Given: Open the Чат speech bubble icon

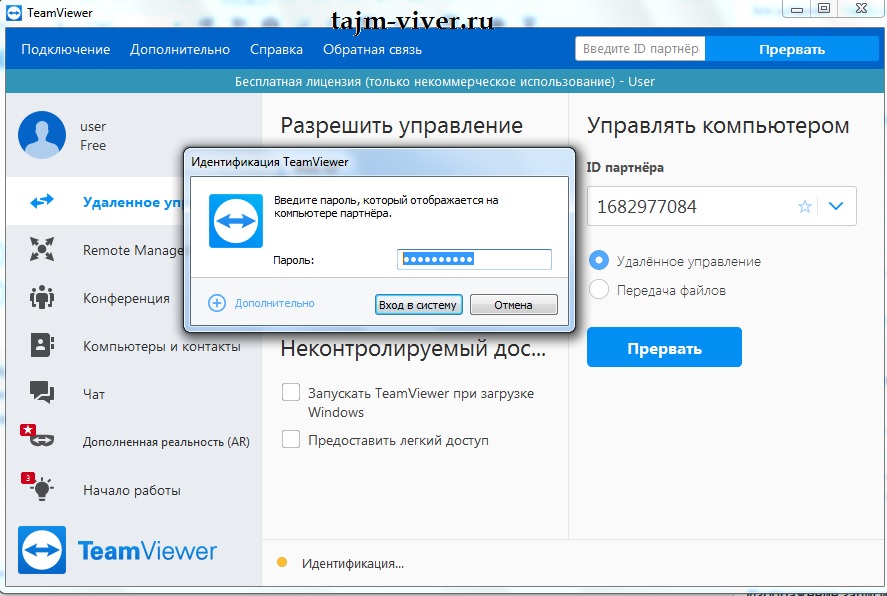Looking at the screenshot, I should 42,393.
